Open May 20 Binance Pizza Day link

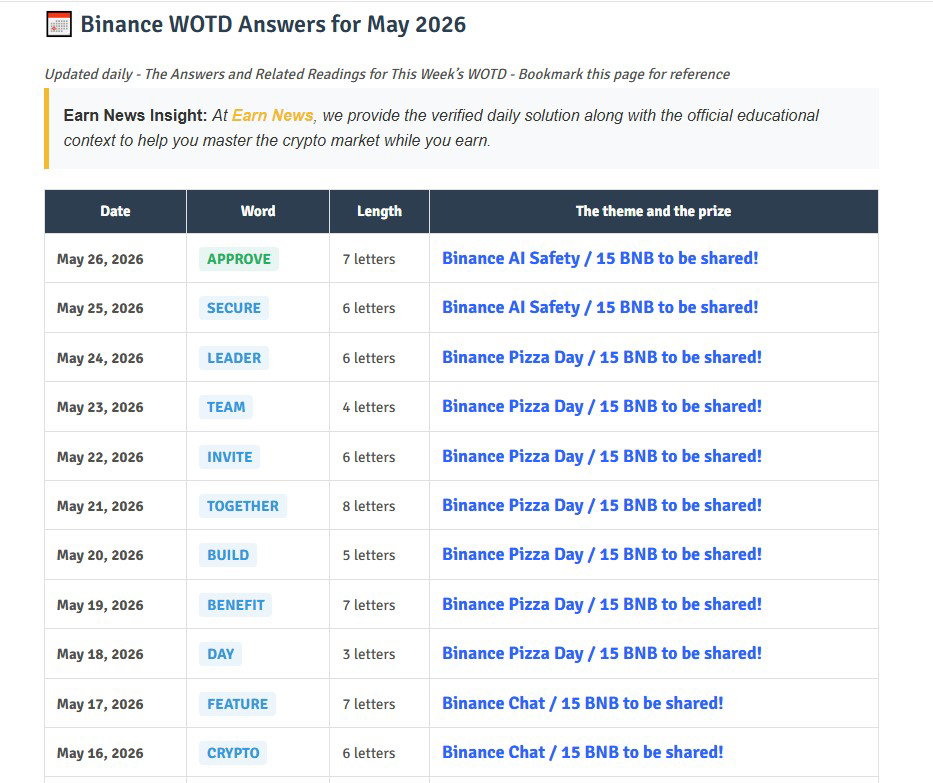click(602, 555)
